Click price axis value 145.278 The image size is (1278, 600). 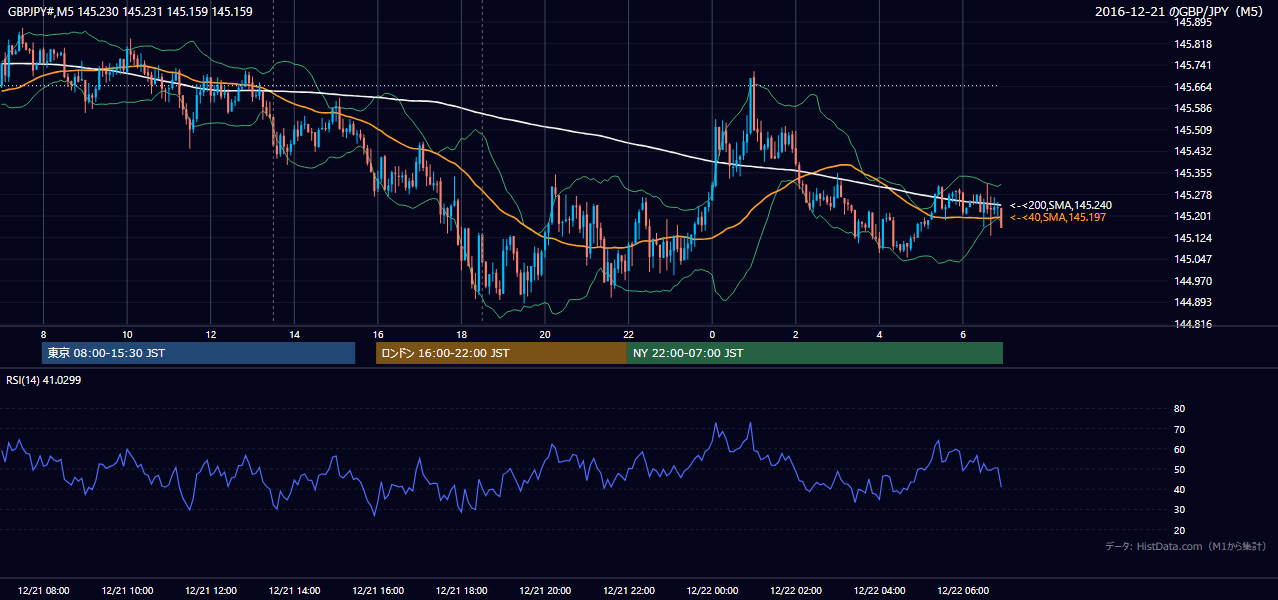point(1193,195)
